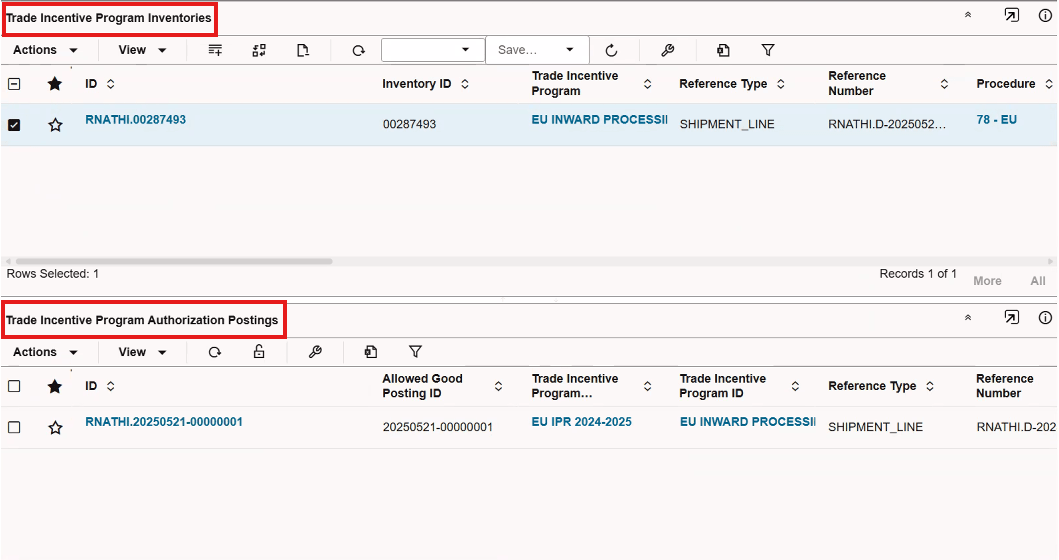Toggle the select-all checkbox in Inventories header
1059x560 pixels.
click(x=14, y=84)
